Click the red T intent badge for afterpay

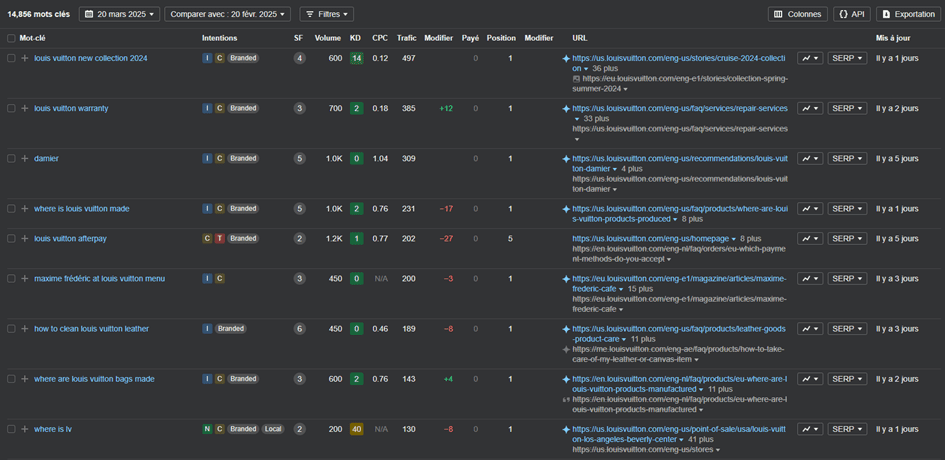point(219,238)
